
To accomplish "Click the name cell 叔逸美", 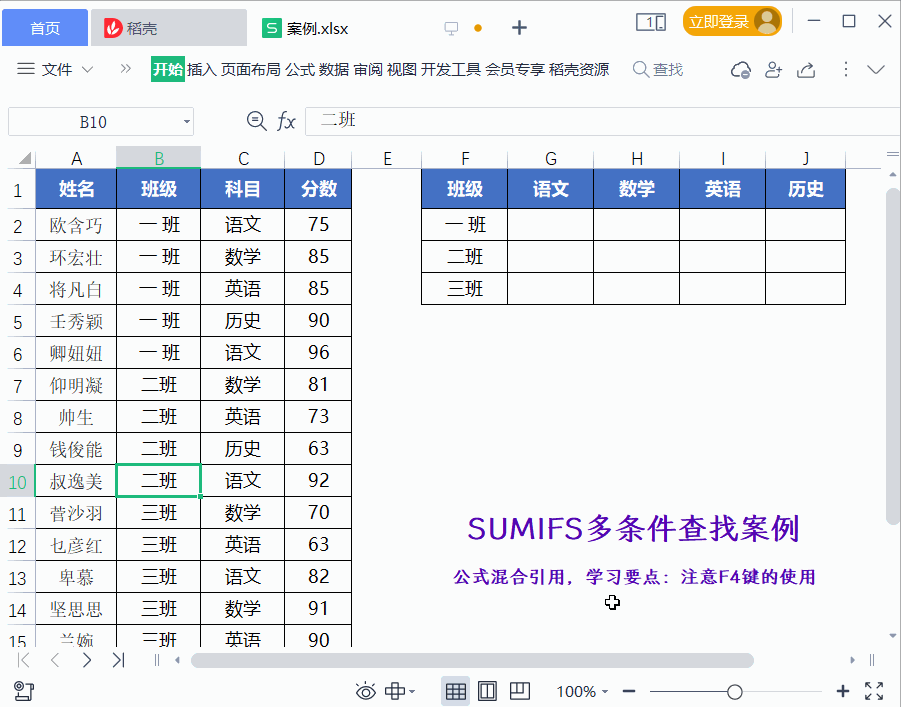I will pyautogui.click(x=76, y=481).
